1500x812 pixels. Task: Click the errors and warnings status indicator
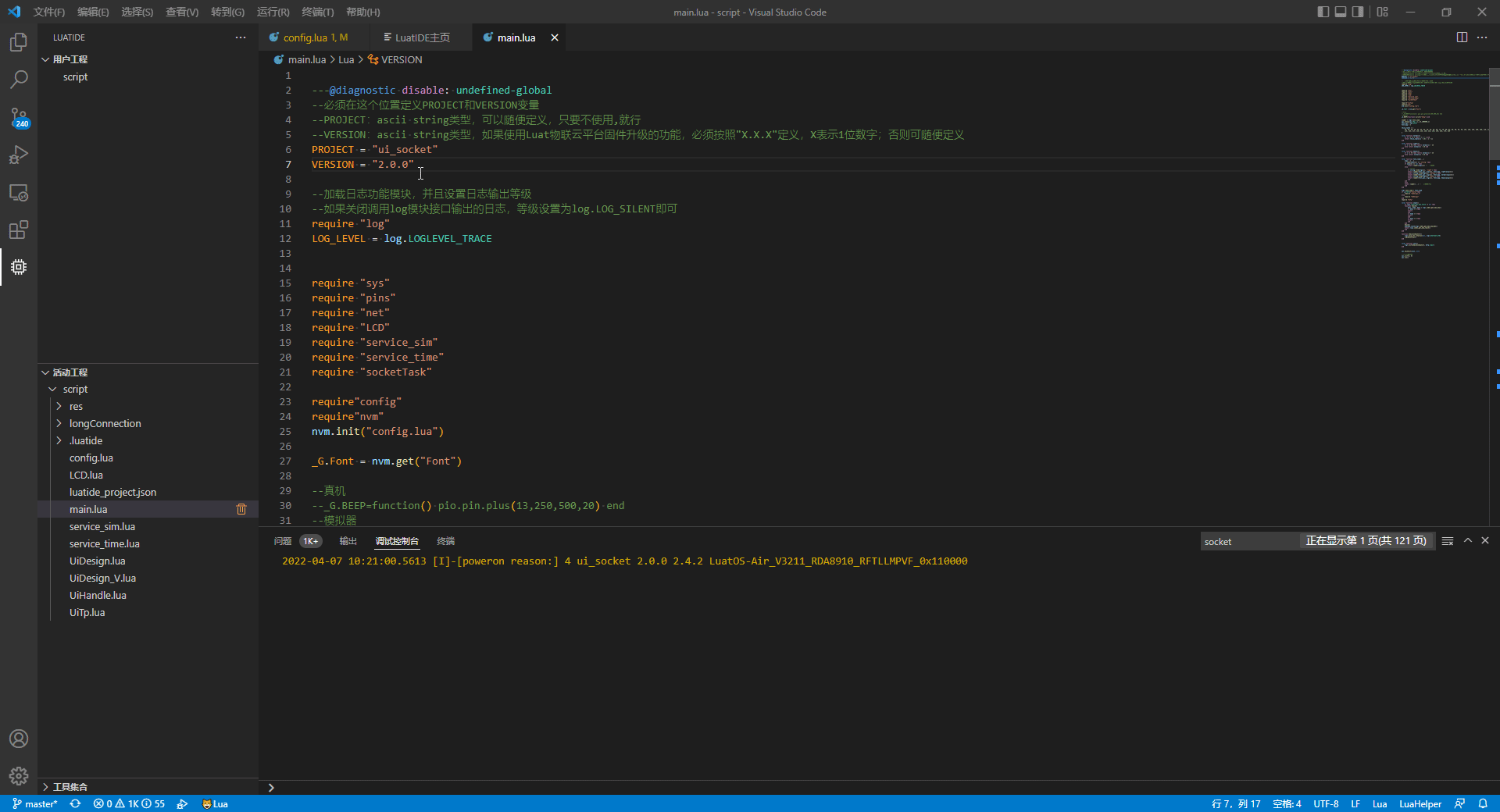click(x=129, y=803)
